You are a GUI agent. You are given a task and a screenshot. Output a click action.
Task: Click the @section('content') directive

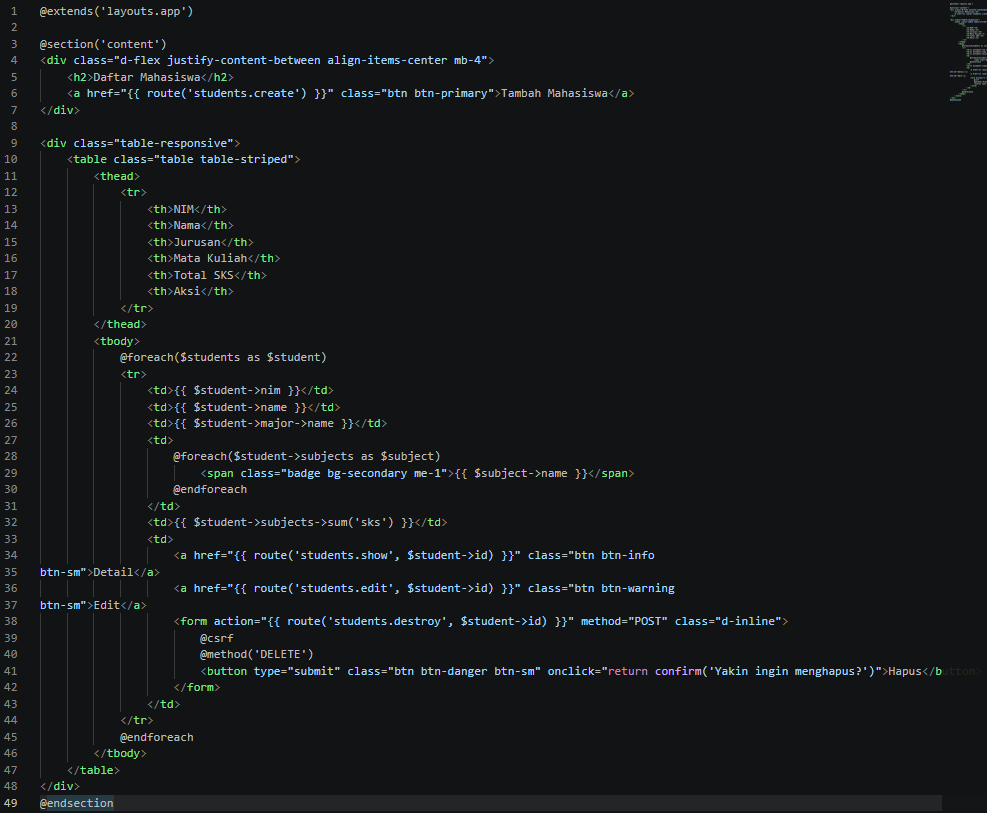coord(103,44)
